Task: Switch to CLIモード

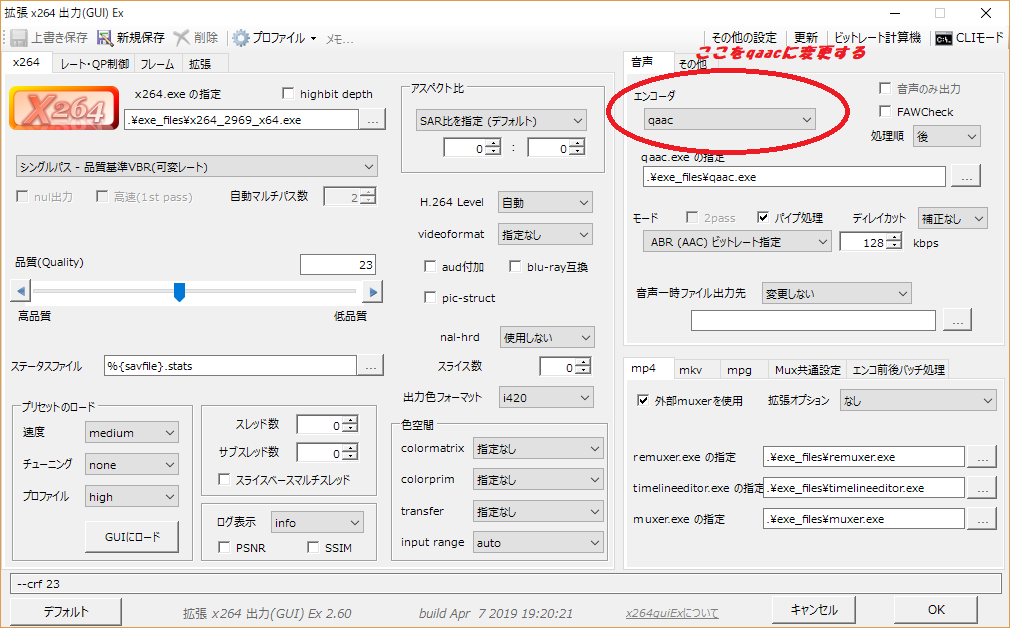Action: click(x=969, y=38)
